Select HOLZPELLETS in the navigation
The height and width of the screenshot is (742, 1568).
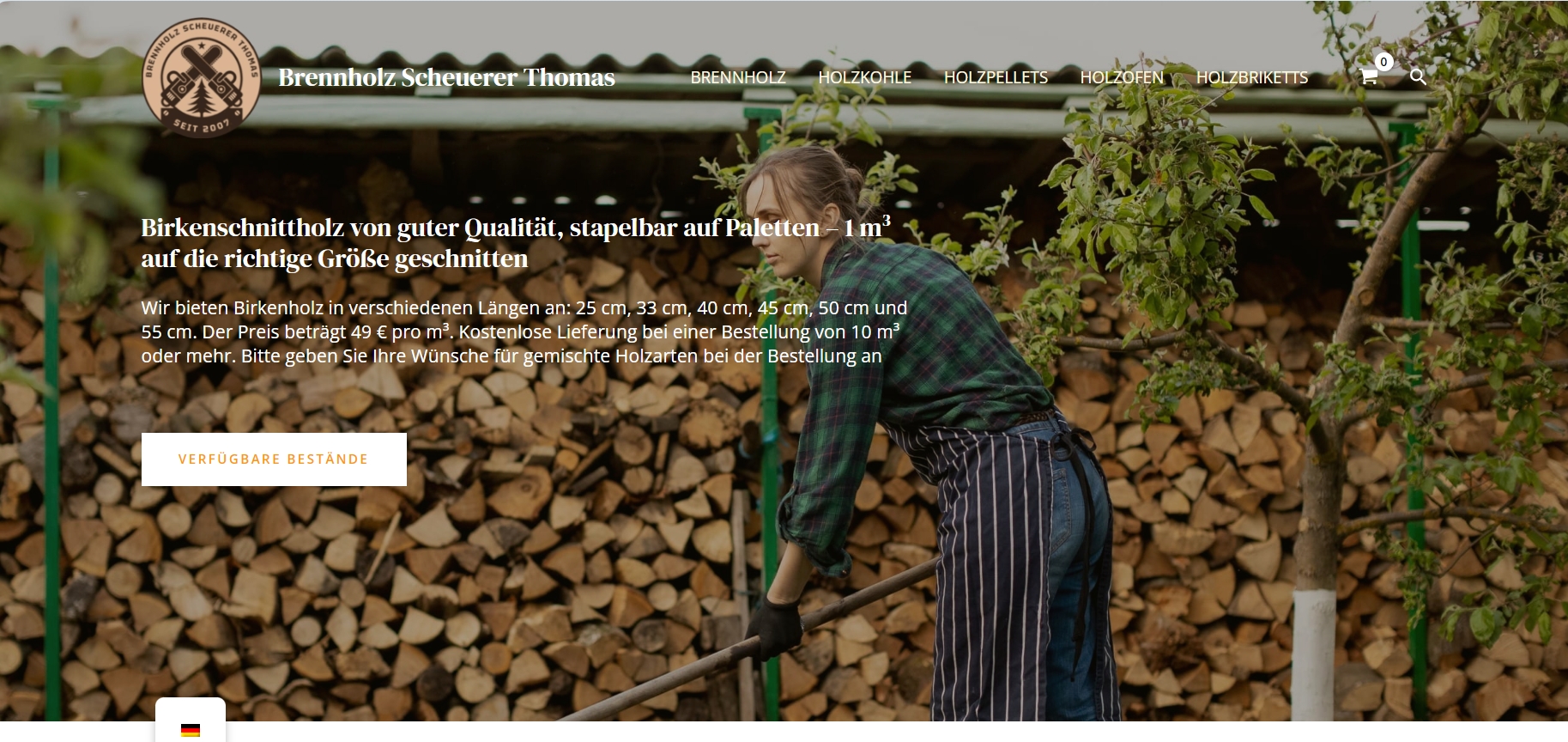coord(996,77)
